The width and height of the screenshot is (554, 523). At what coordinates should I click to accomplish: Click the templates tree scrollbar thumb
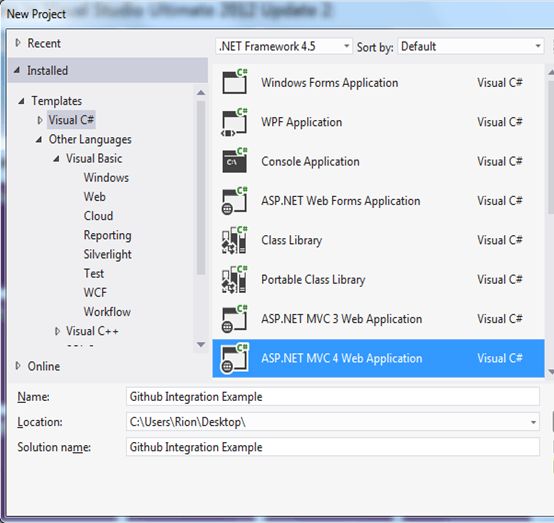201,188
